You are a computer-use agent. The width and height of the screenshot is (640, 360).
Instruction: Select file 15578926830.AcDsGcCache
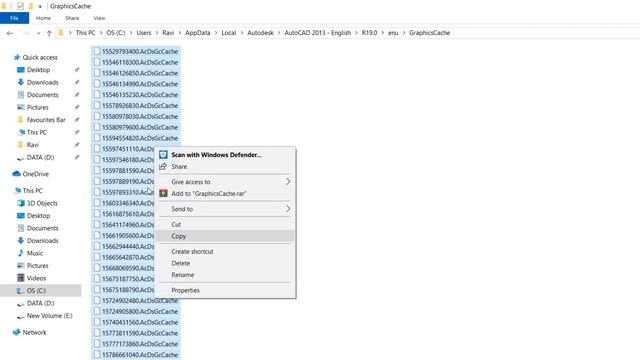pyautogui.click(x=136, y=105)
